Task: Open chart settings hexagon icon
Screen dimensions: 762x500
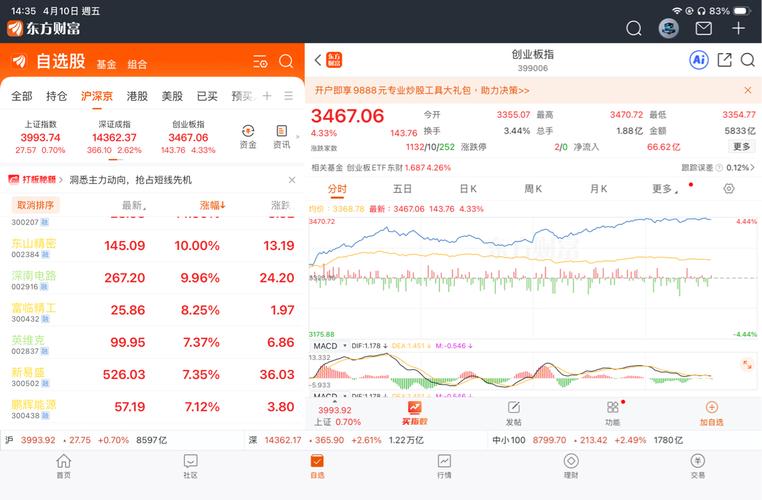Action: pyautogui.click(x=728, y=189)
